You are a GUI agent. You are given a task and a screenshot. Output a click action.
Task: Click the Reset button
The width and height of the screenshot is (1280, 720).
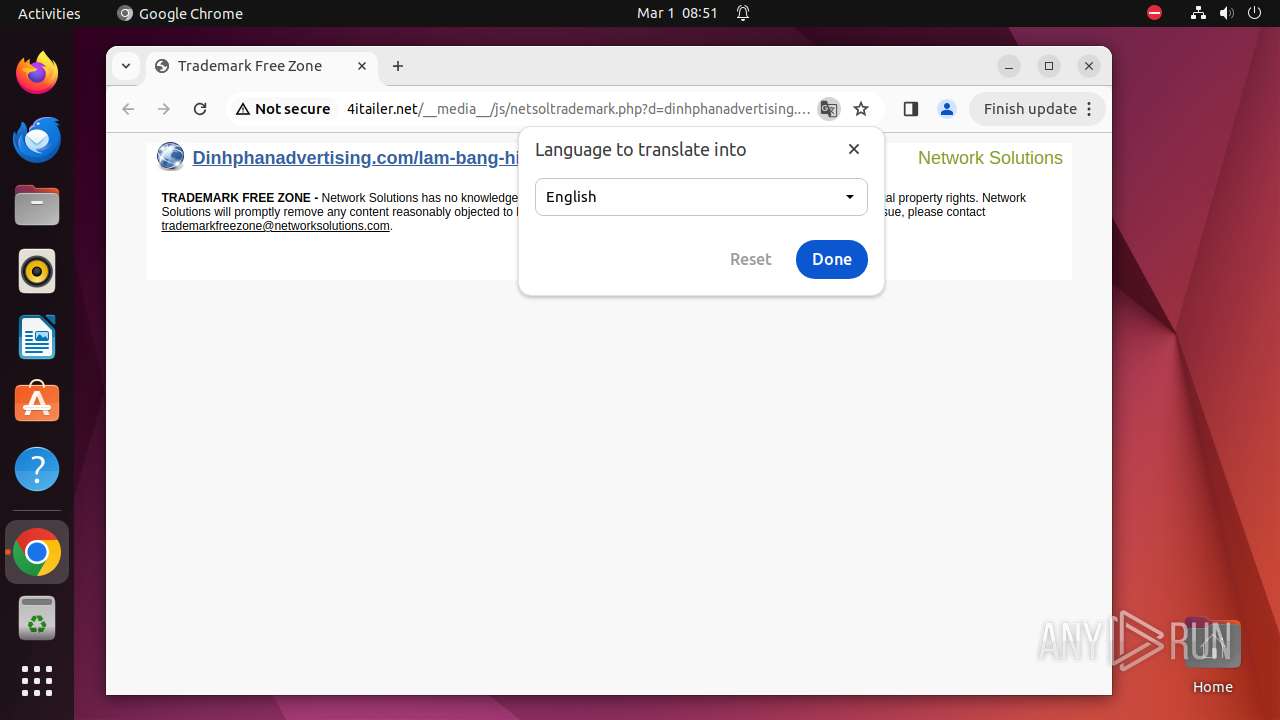click(750, 259)
